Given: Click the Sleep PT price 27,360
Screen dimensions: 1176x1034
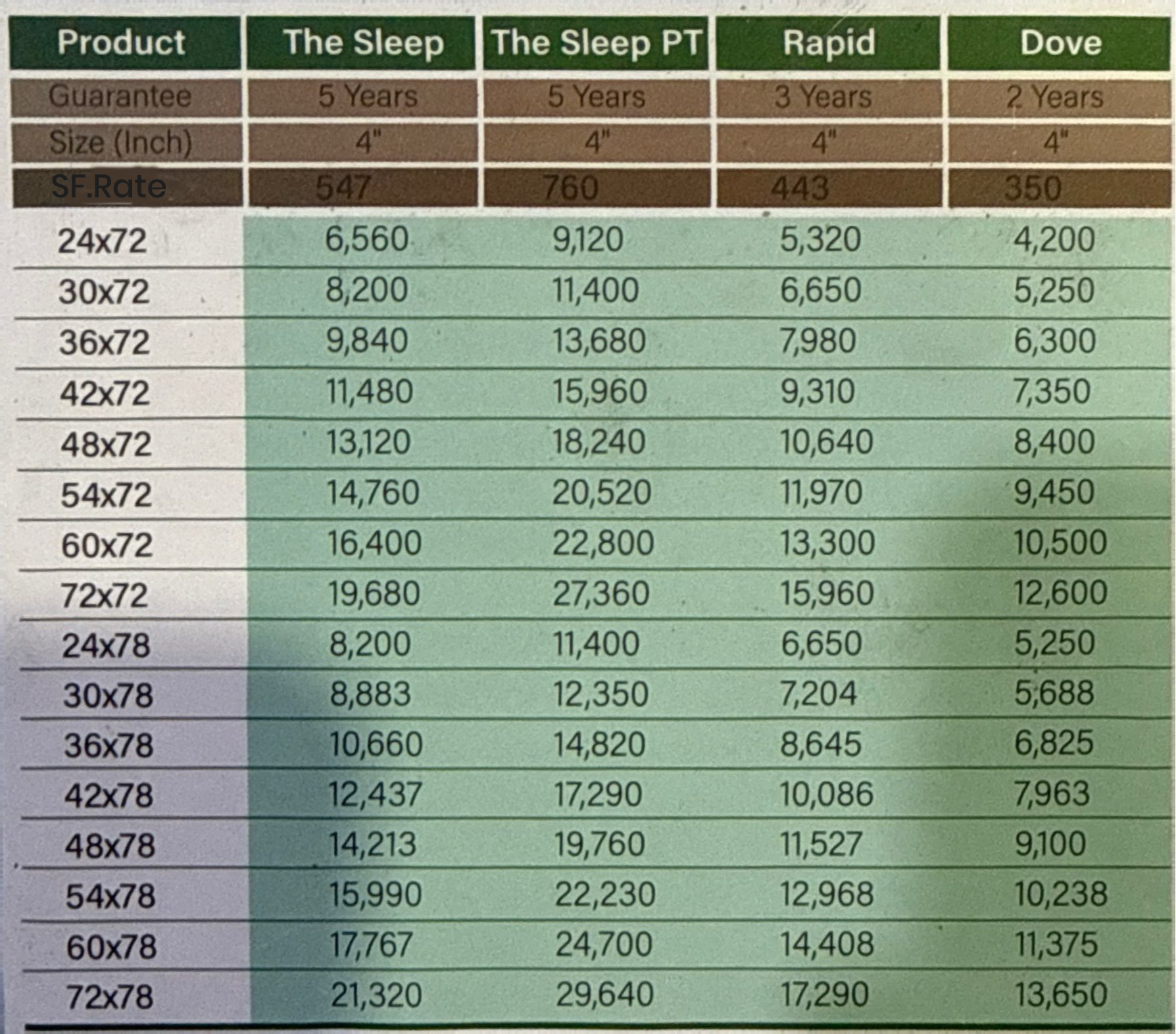Looking at the screenshot, I should 600,593.
